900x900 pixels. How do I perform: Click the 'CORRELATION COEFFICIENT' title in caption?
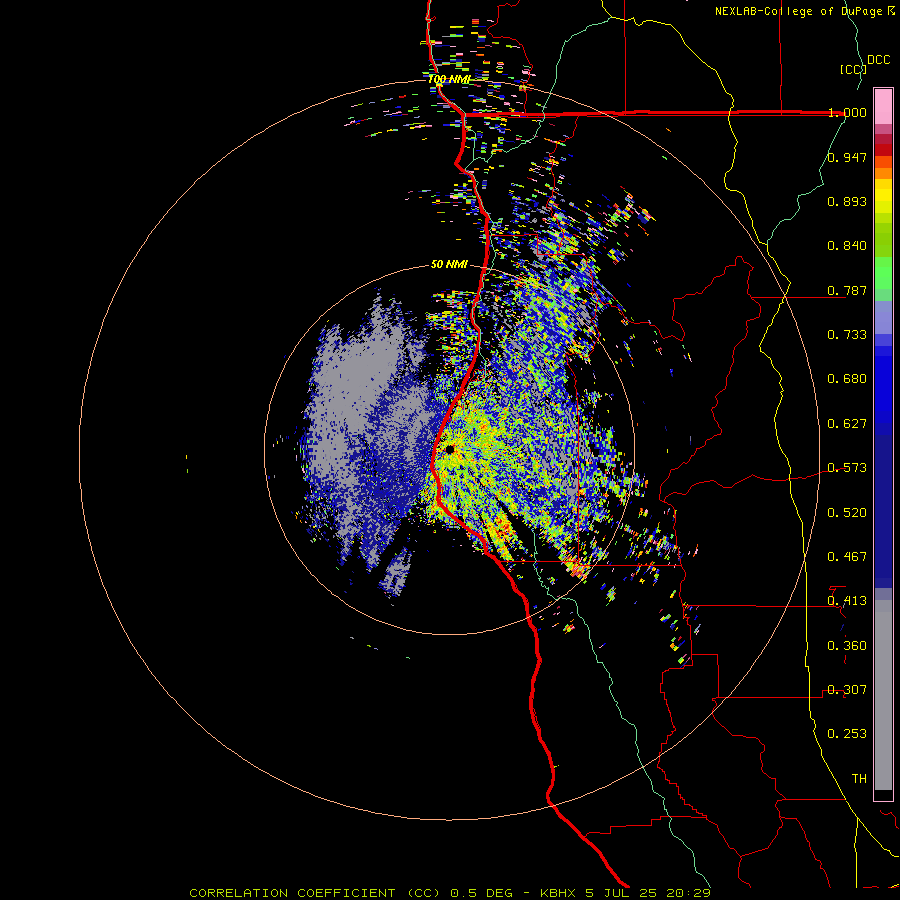(x=292, y=893)
